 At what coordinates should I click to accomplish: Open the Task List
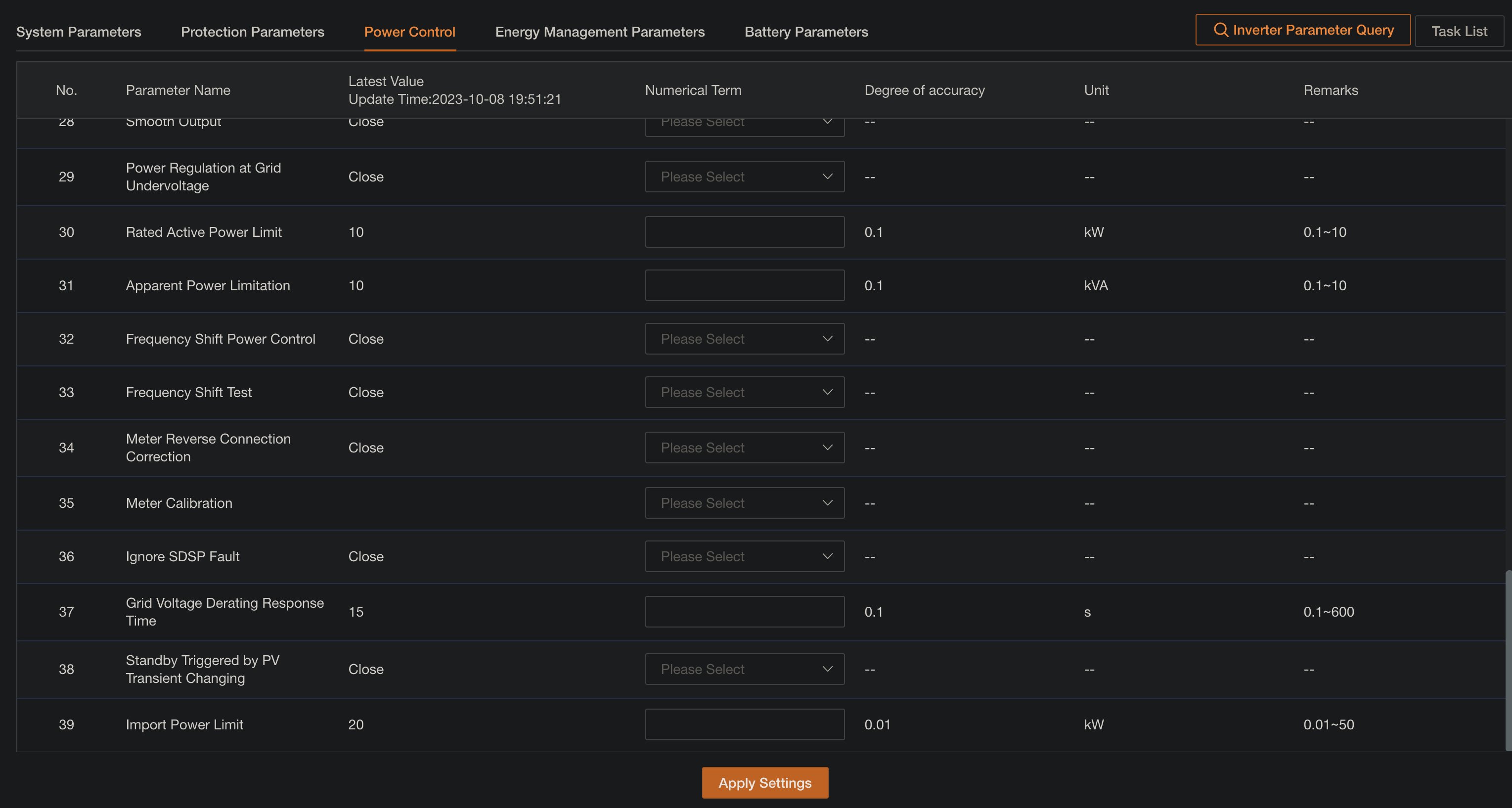tap(1460, 31)
